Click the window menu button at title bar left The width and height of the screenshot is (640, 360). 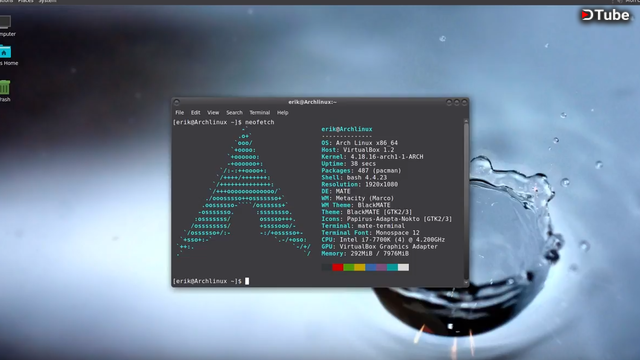coord(176,102)
